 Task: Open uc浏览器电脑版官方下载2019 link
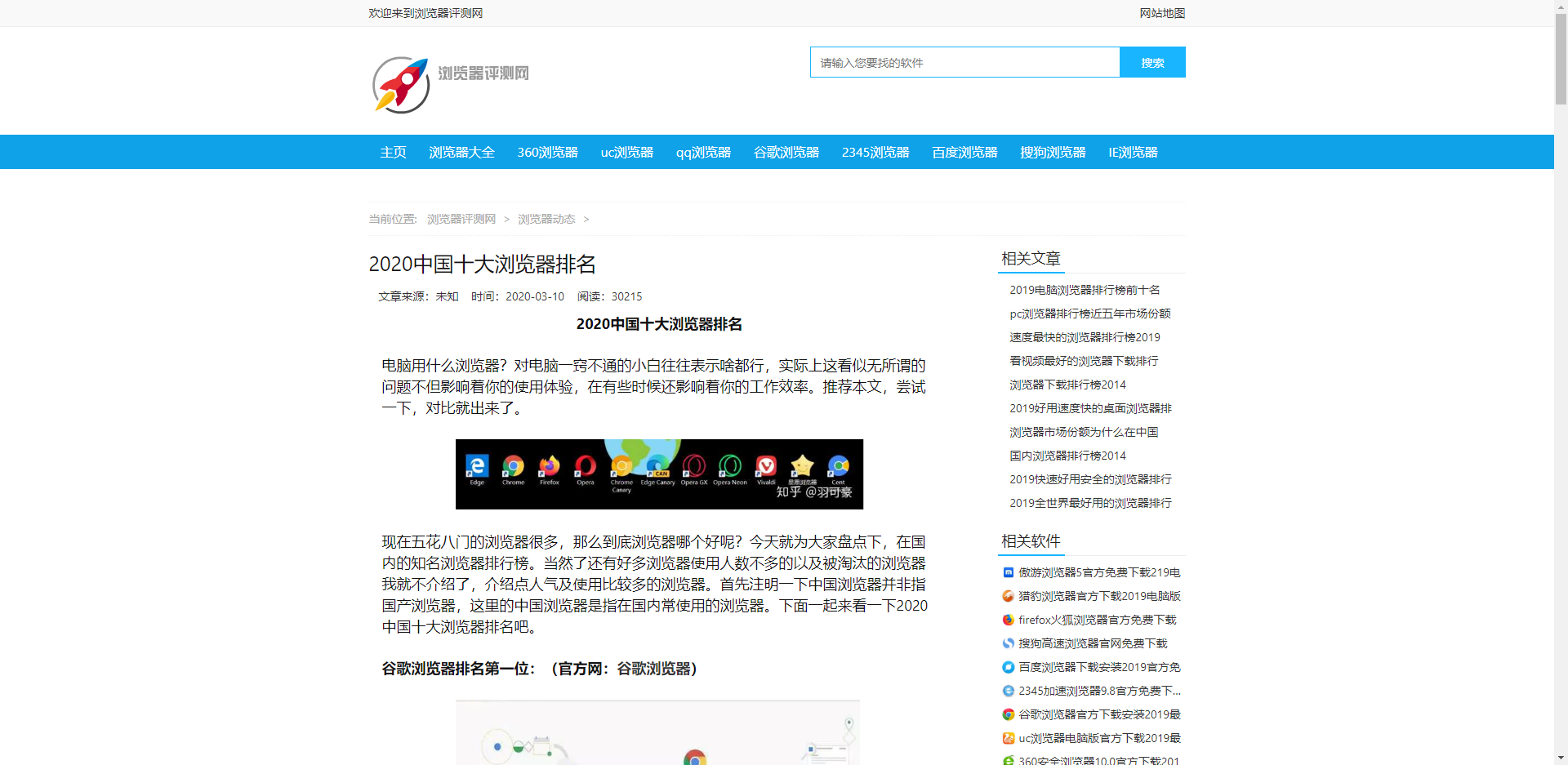click(x=1099, y=738)
